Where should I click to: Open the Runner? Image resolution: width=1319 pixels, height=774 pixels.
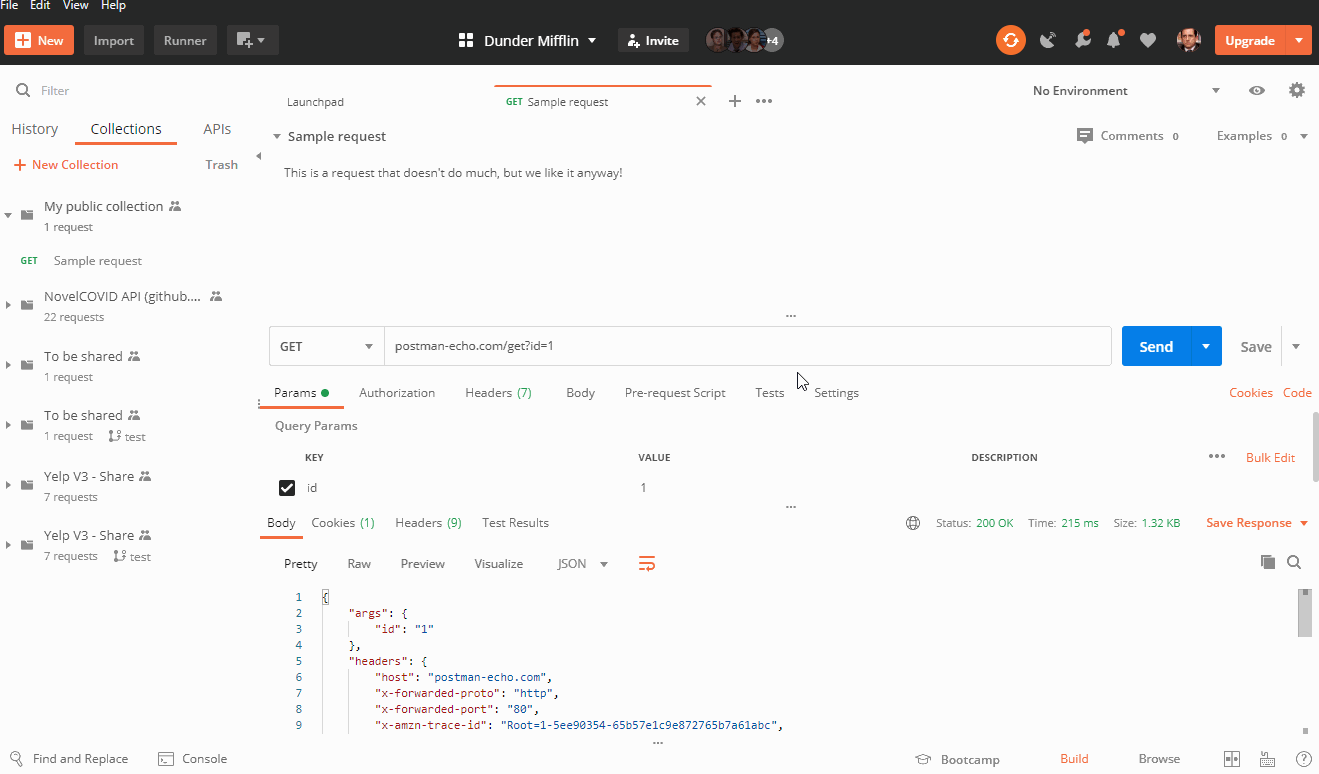185,40
